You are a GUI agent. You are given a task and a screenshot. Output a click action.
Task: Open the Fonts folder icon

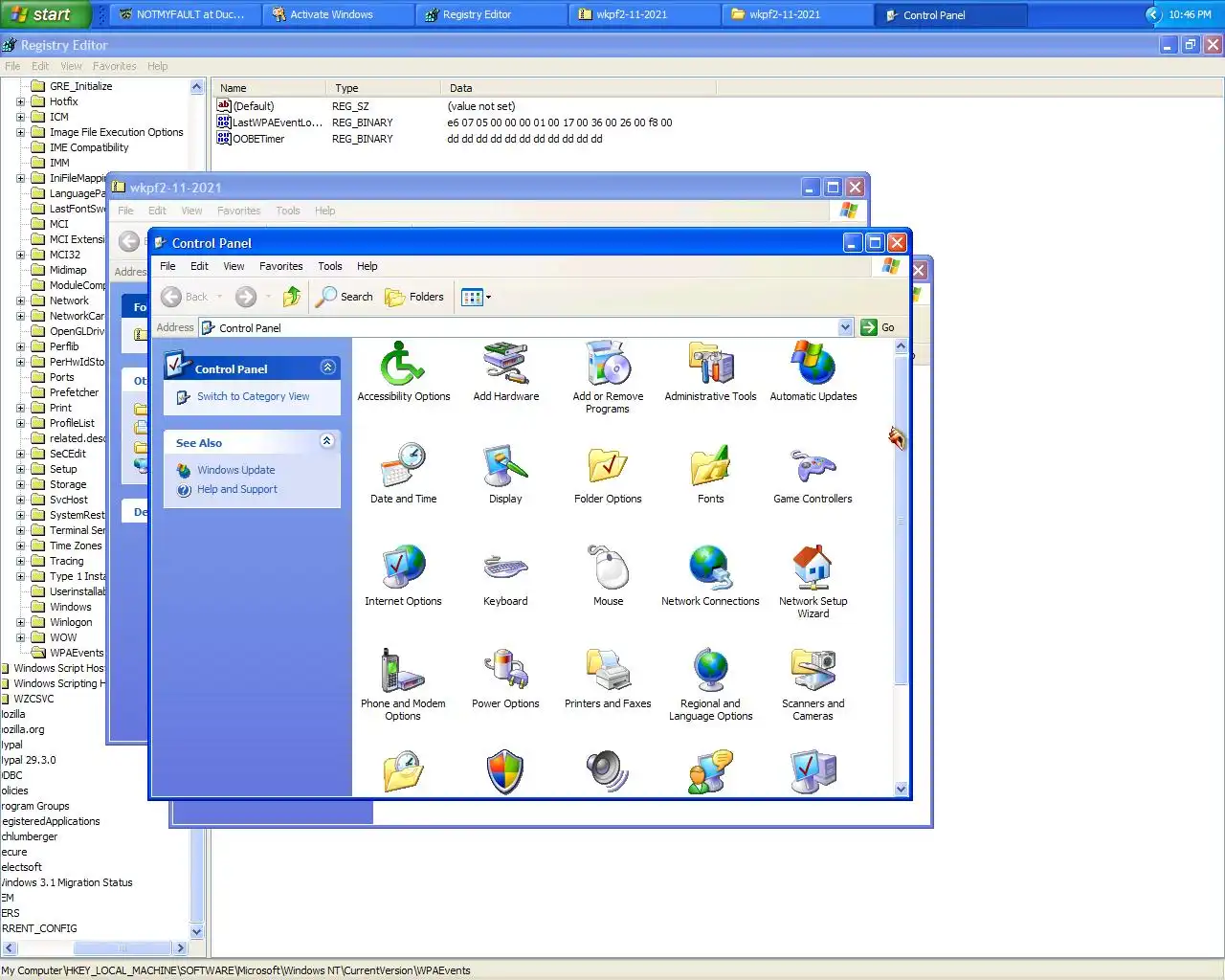click(x=710, y=474)
